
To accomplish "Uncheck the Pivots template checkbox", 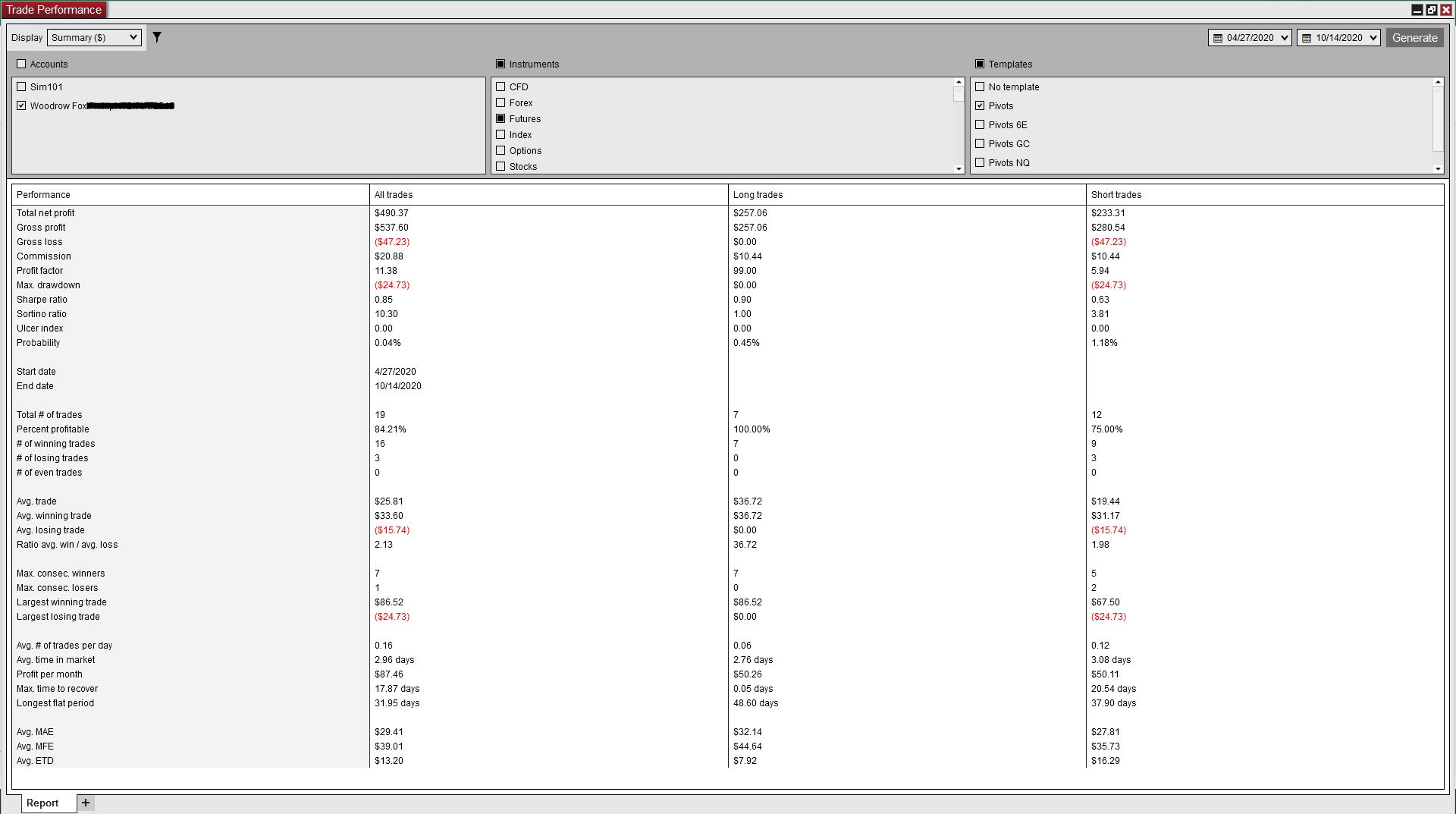I will (x=980, y=105).
